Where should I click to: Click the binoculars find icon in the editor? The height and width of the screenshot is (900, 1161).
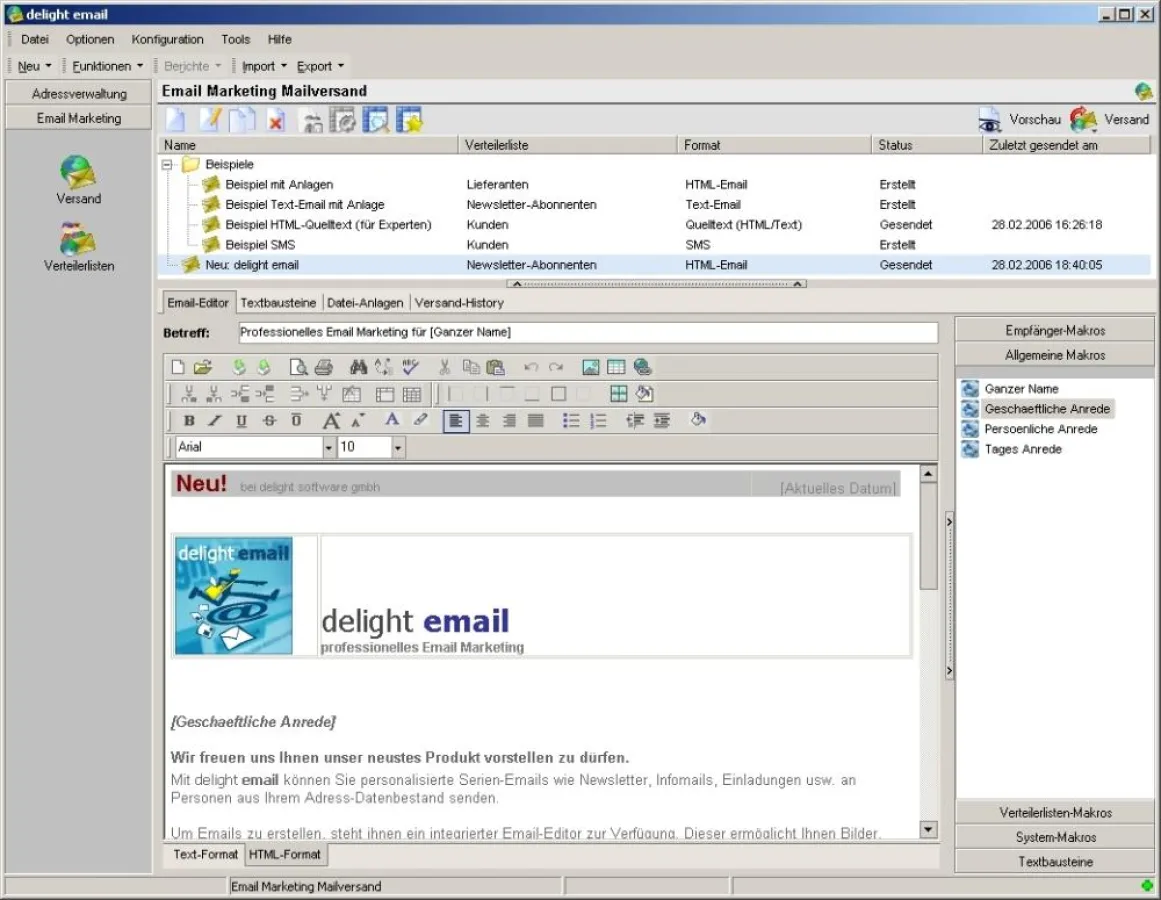coord(358,367)
